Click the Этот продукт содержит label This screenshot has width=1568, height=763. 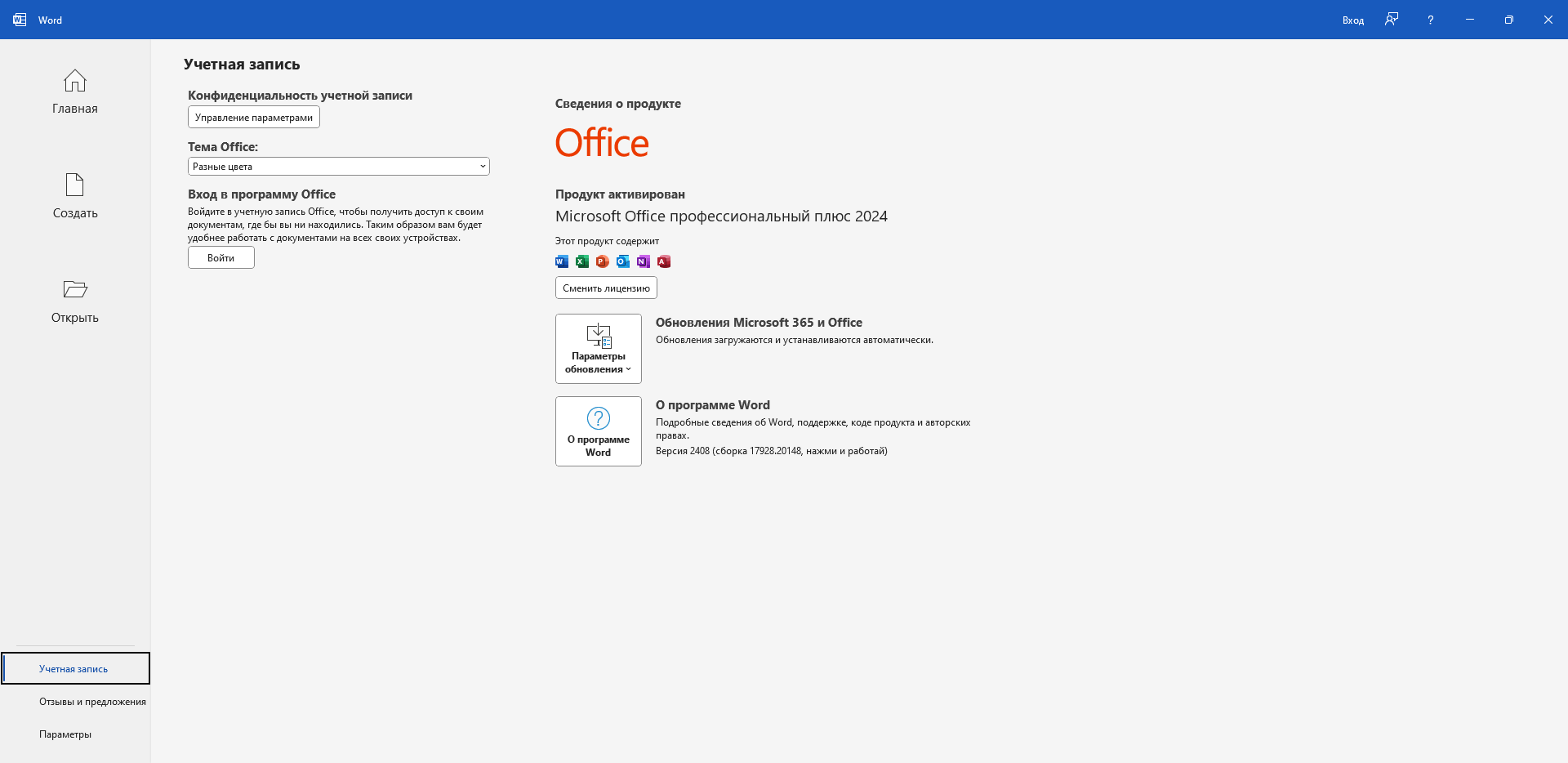point(607,241)
